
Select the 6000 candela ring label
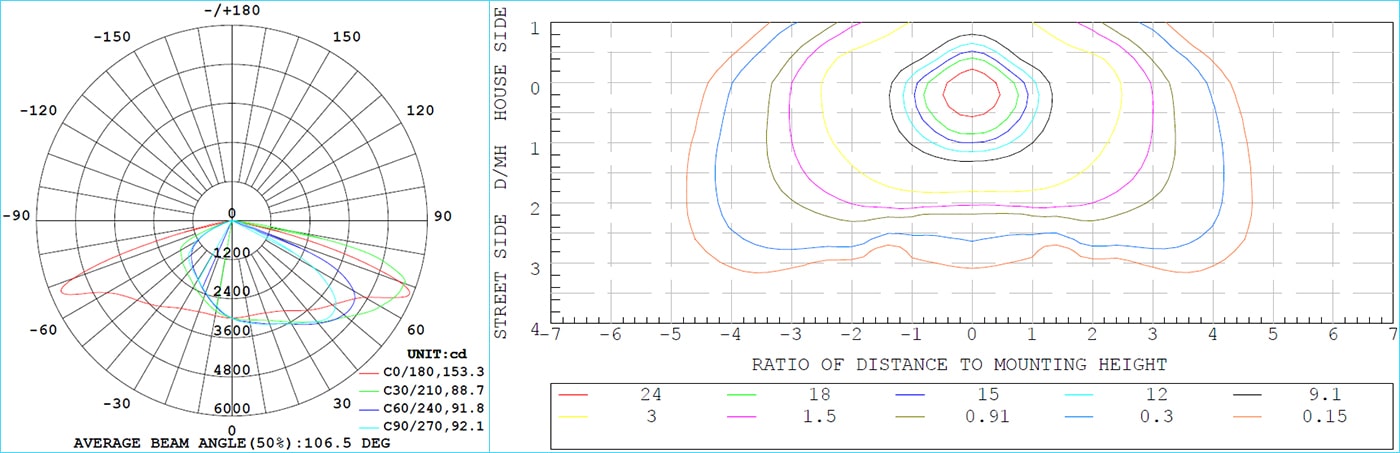tap(232, 409)
